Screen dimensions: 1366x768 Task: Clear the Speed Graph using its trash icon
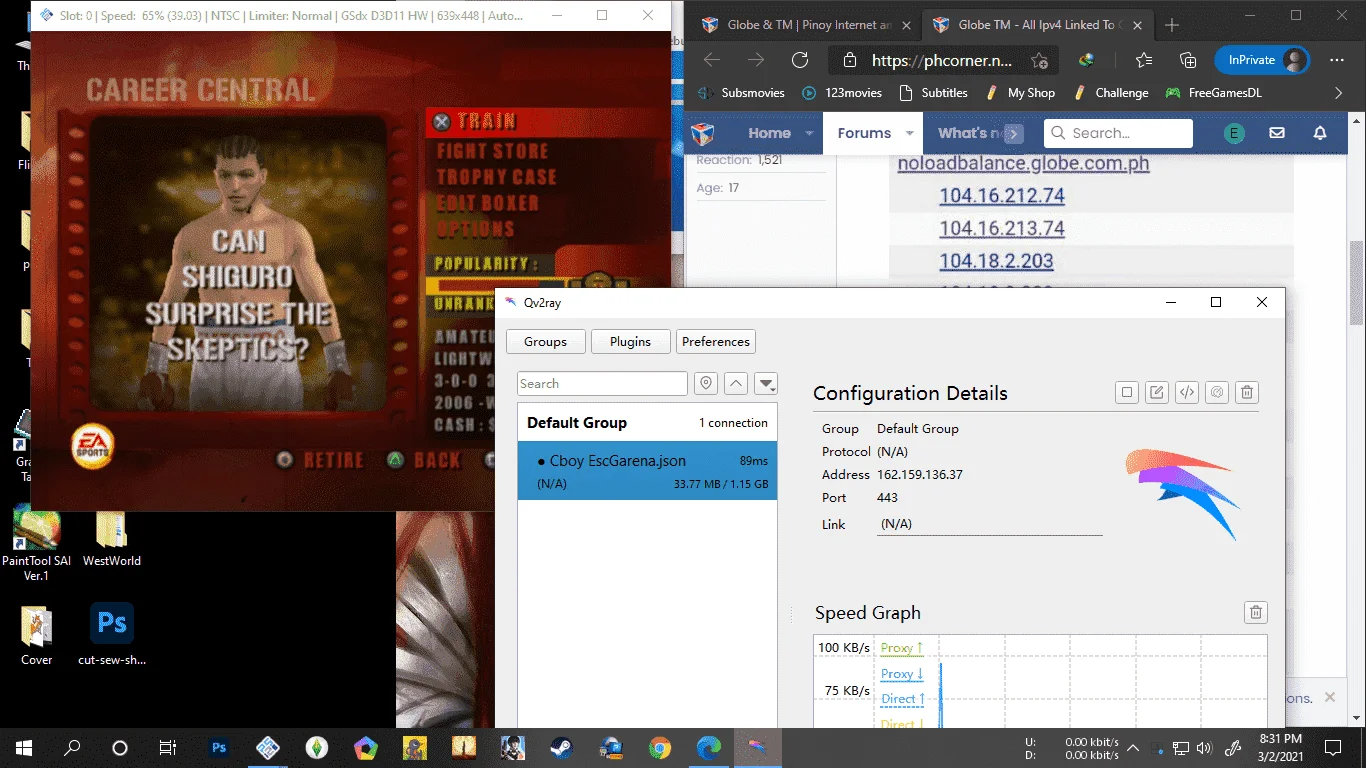point(1256,612)
